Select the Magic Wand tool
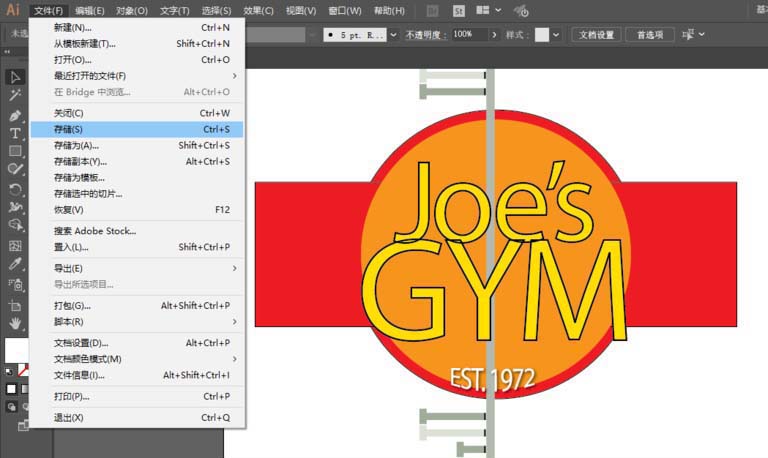The image size is (768, 458). (15, 96)
